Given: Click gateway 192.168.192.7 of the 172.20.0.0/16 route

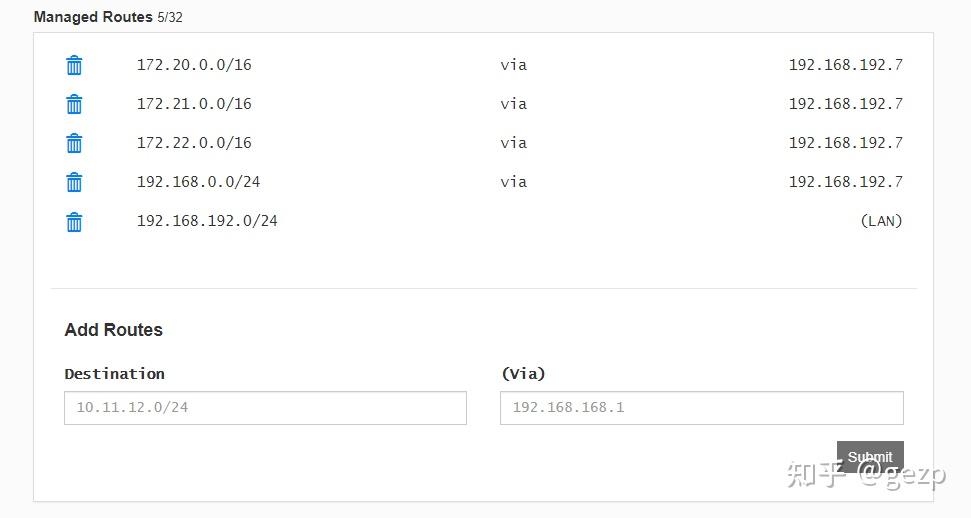Looking at the screenshot, I should 845,64.
